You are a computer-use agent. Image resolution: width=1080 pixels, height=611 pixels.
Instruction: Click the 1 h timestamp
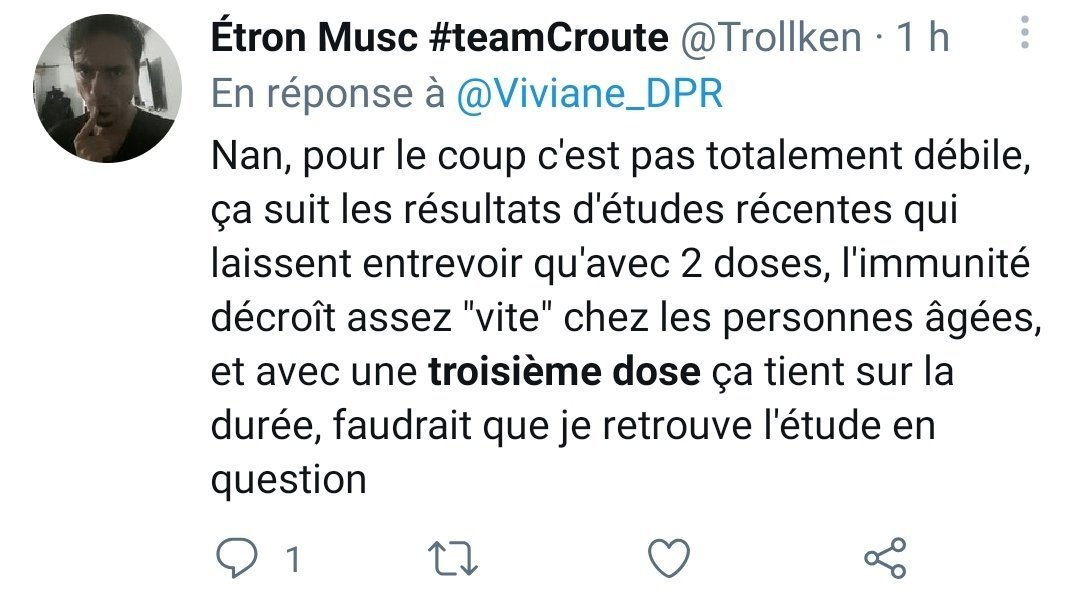[922, 37]
